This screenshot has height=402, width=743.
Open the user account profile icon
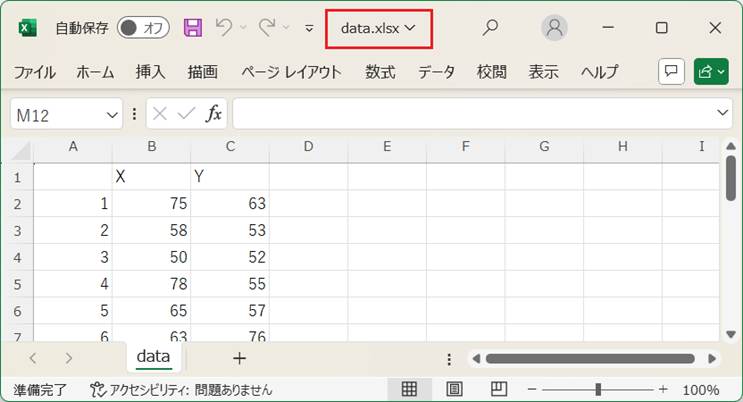point(554,28)
